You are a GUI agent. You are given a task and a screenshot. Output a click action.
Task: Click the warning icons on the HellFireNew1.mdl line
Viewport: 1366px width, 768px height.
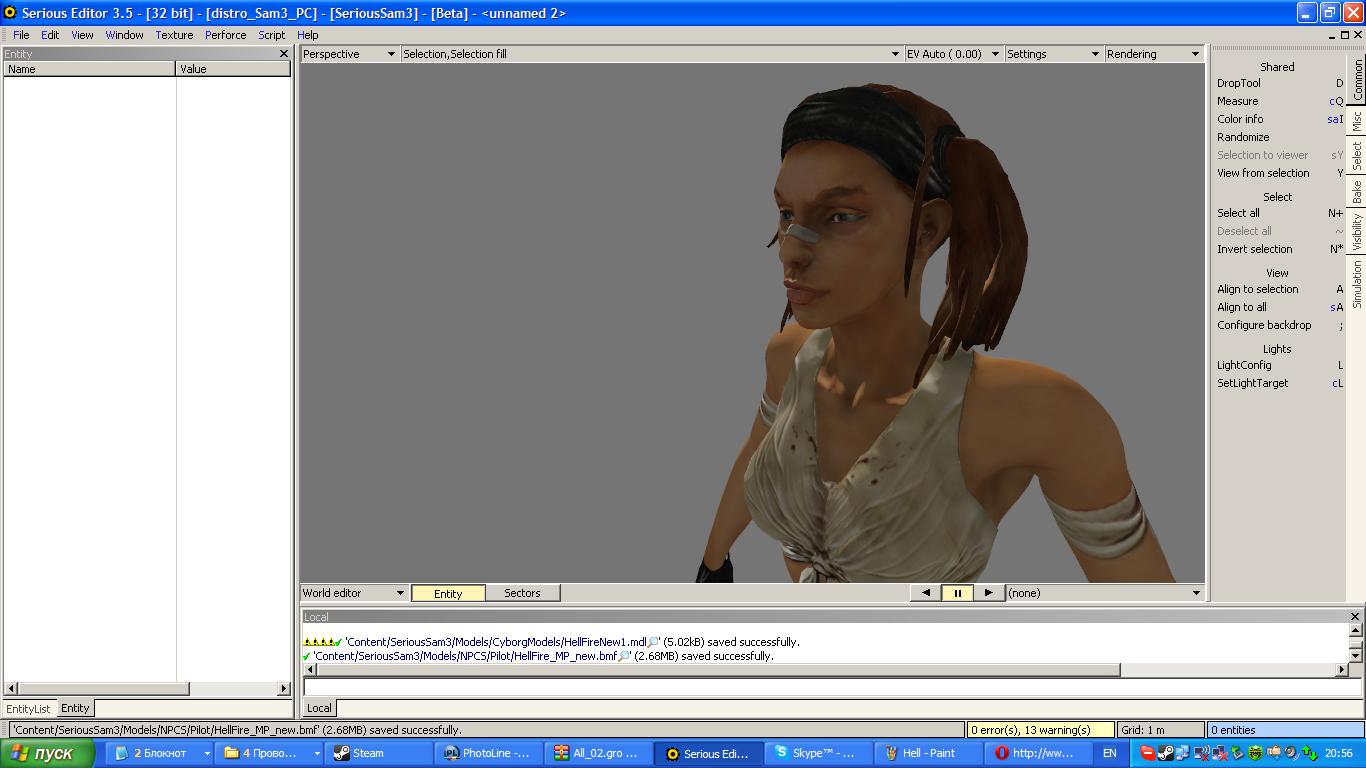tap(320, 642)
